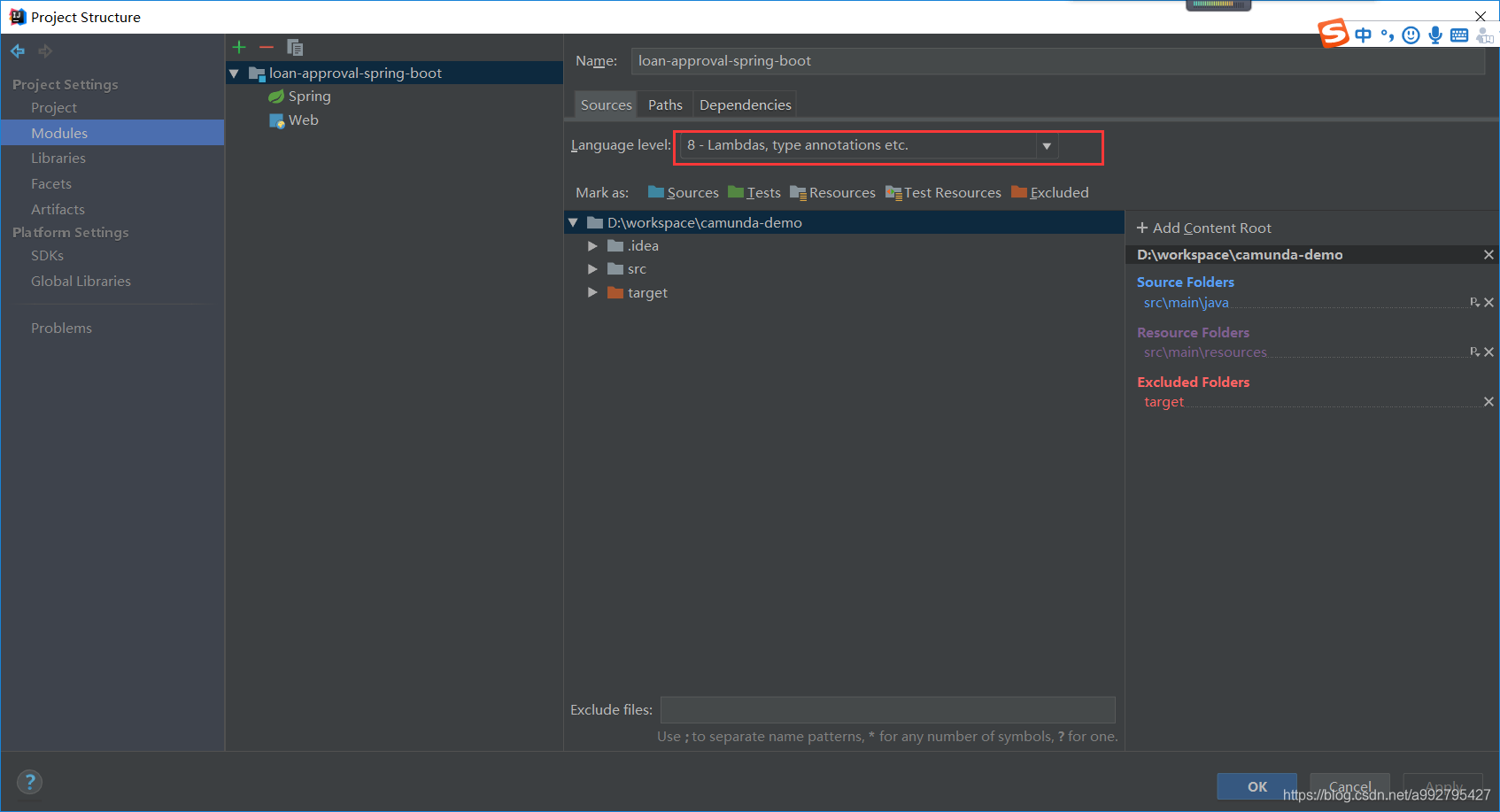The image size is (1500, 812).
Task: Click the forward navigation arrow
Action: (45, 51)
